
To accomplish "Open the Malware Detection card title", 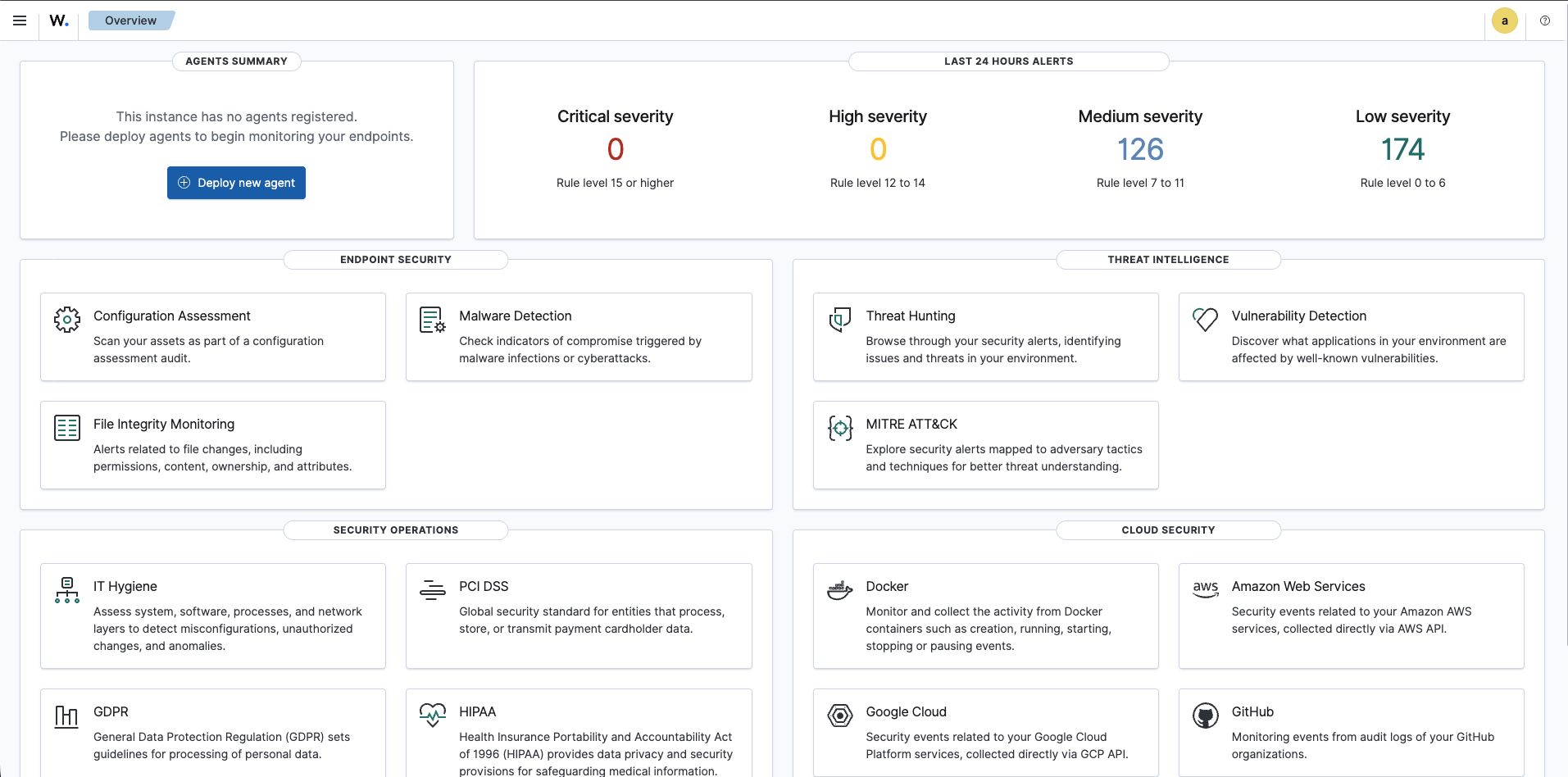I will [516, 316].
